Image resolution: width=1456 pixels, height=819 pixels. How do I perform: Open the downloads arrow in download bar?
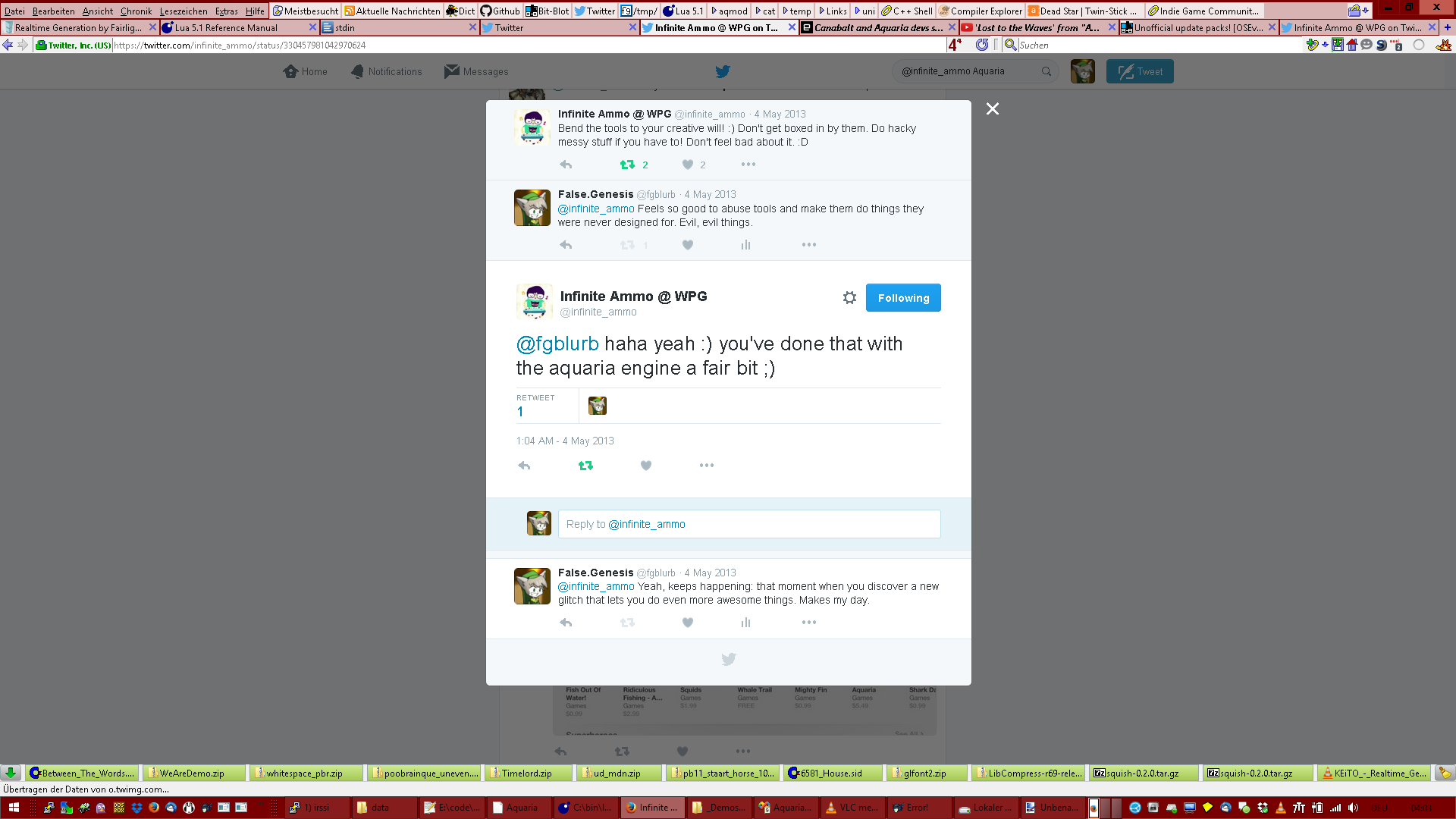[11, 773]
